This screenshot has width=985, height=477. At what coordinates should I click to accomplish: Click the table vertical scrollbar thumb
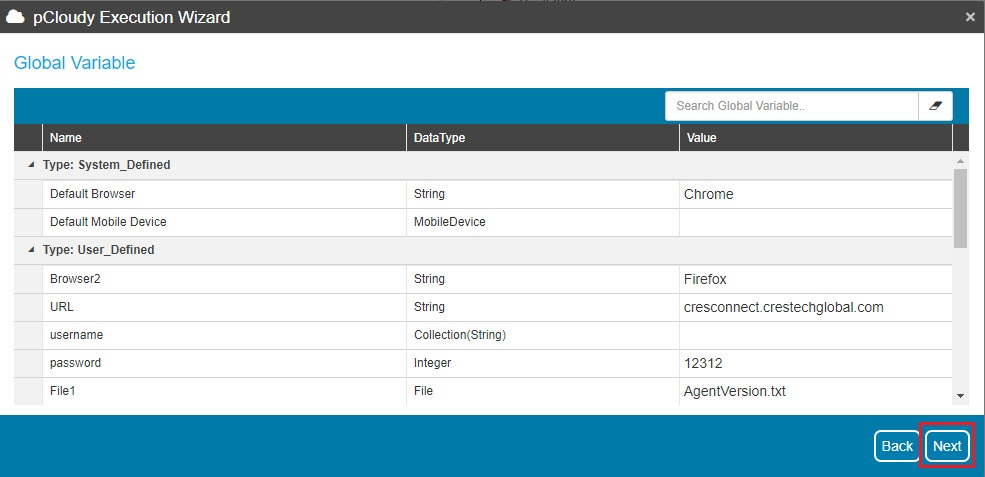pyautogui.click(x=960, y=207)
